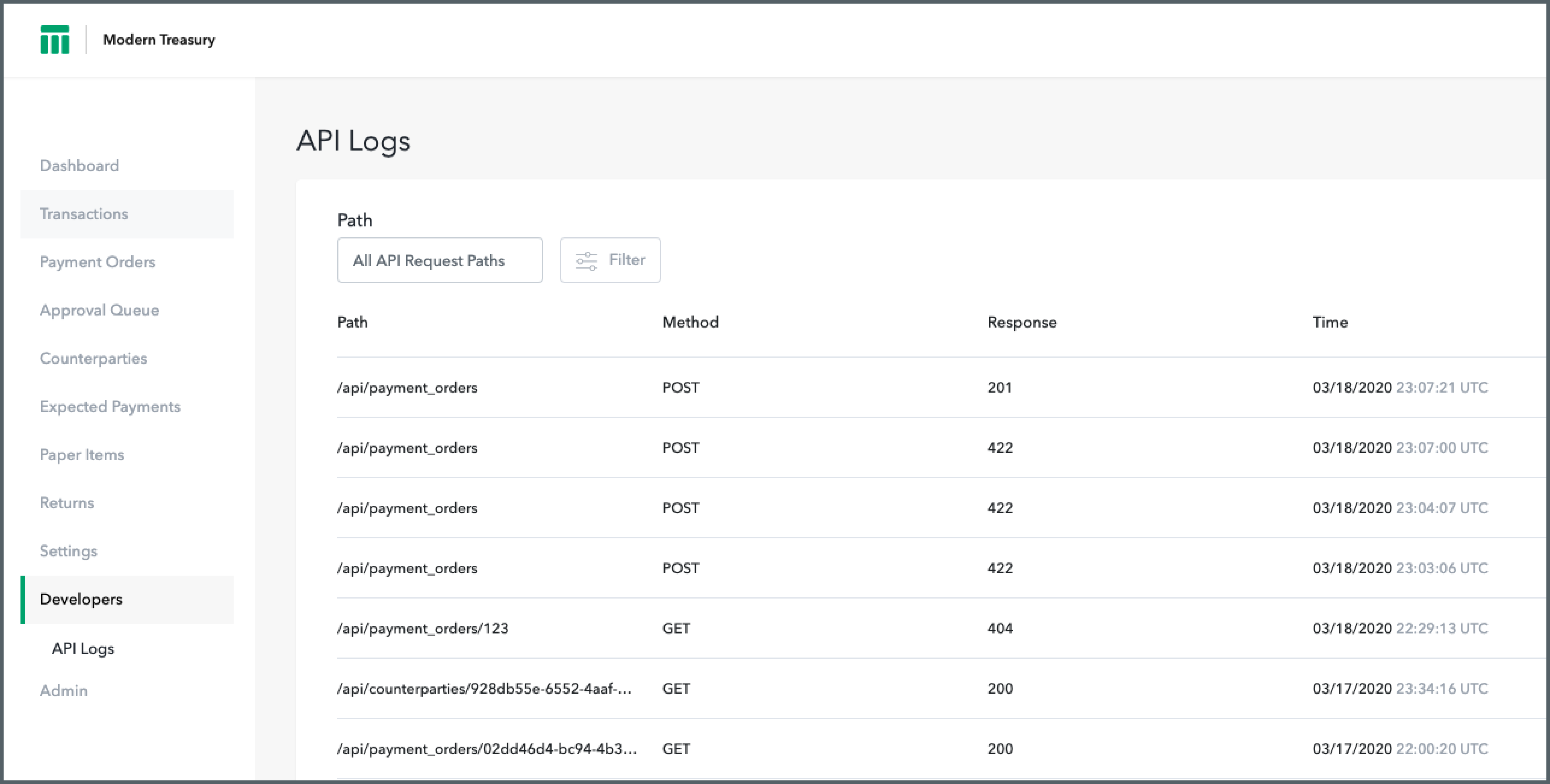Open the Admin section

pyautogui.click(x=63, y=690)
